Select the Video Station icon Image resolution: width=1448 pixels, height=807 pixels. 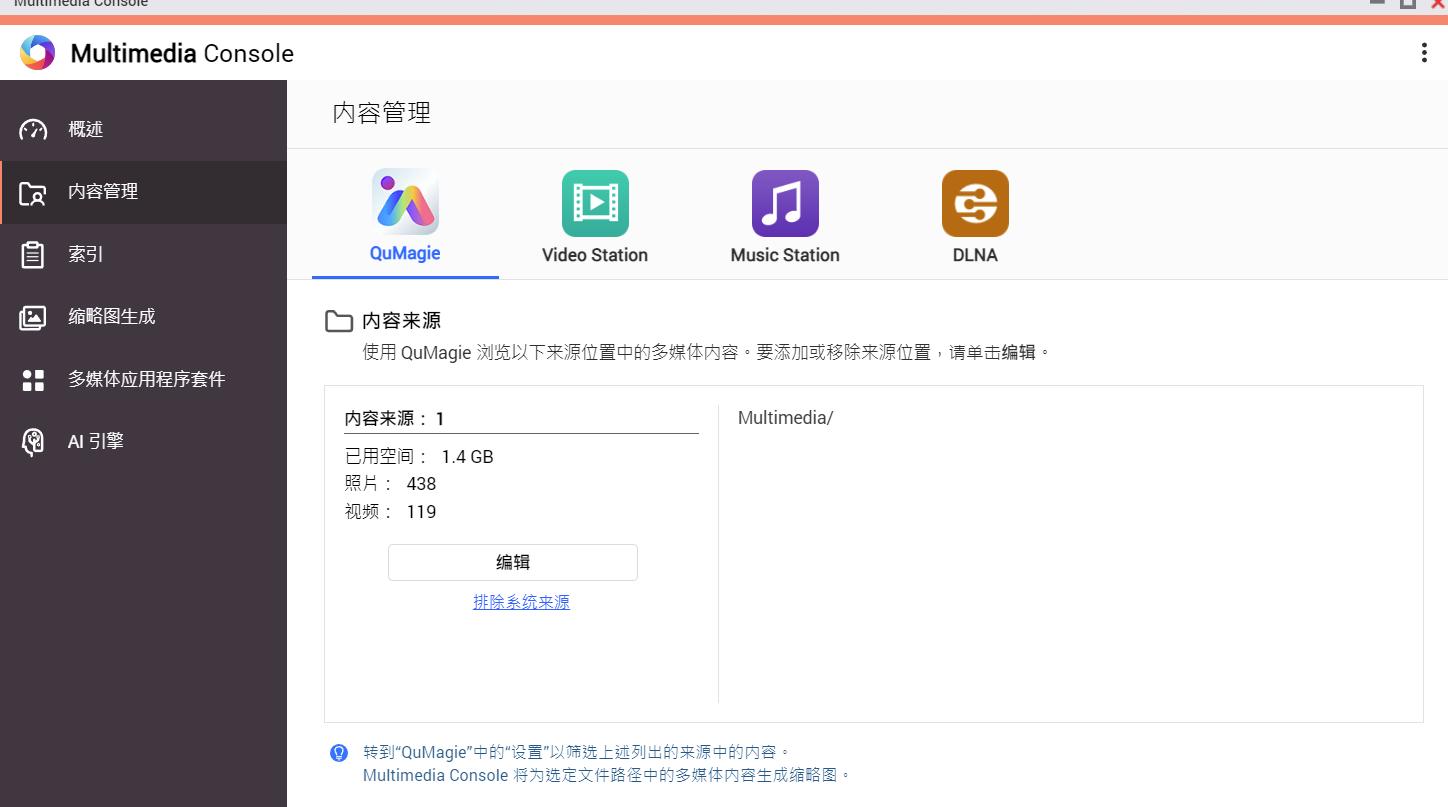coord(594,203)
